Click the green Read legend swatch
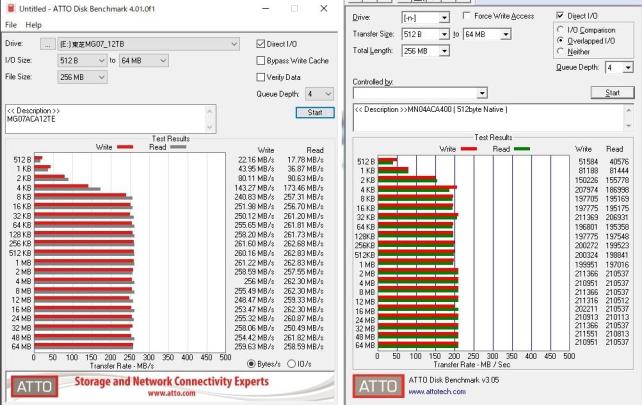The height and width of the screenshot is (405, 642). coord(522,149)
